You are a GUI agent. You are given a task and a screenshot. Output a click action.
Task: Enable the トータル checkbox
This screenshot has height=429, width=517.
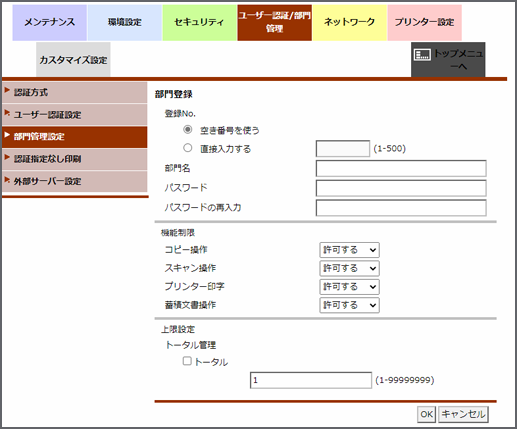pos(187,361)
